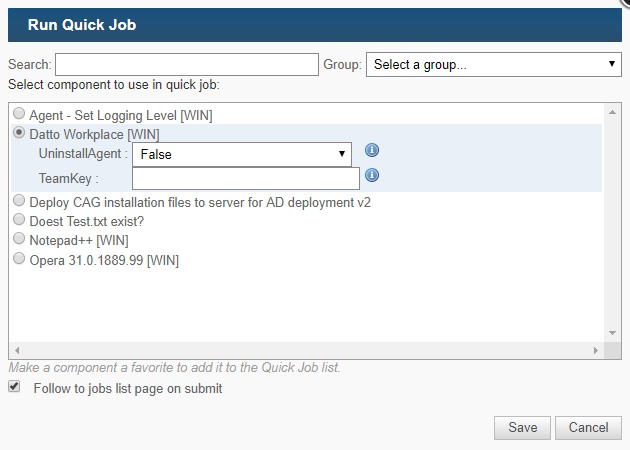Toggle Follow to jobs list page checkbox
The width and height of the screenshot is (630, 450).
(x=14, y=387)
